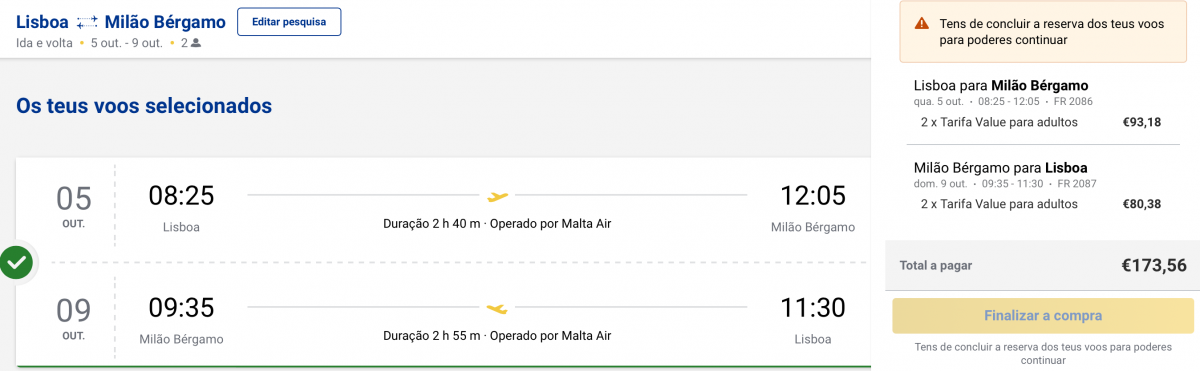This screenshot has width=1200, height=371.
Task: Click the €93,18 outbound fare line
Action: click(1041, 122)
